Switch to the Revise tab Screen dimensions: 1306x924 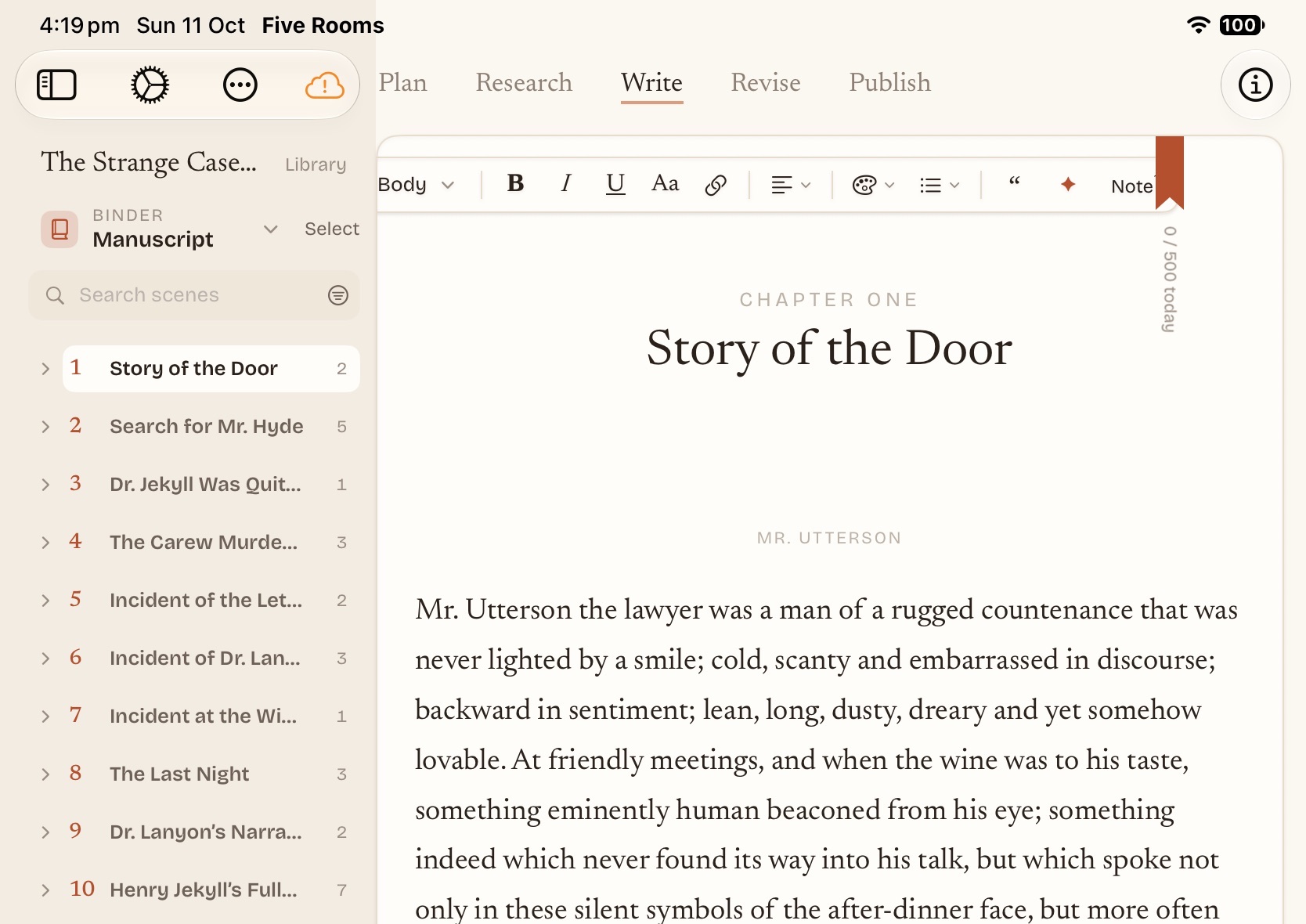[x=766, y=83]
